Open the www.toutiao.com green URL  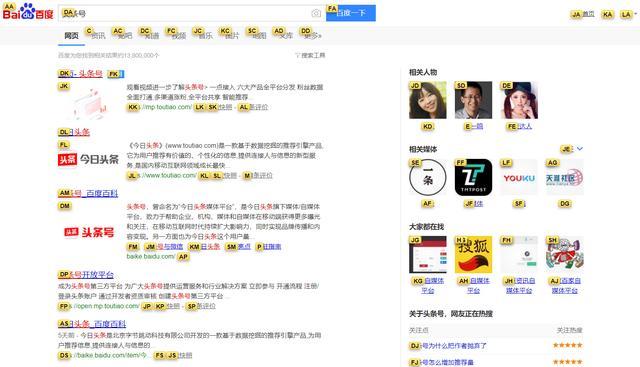coord(162,176)
